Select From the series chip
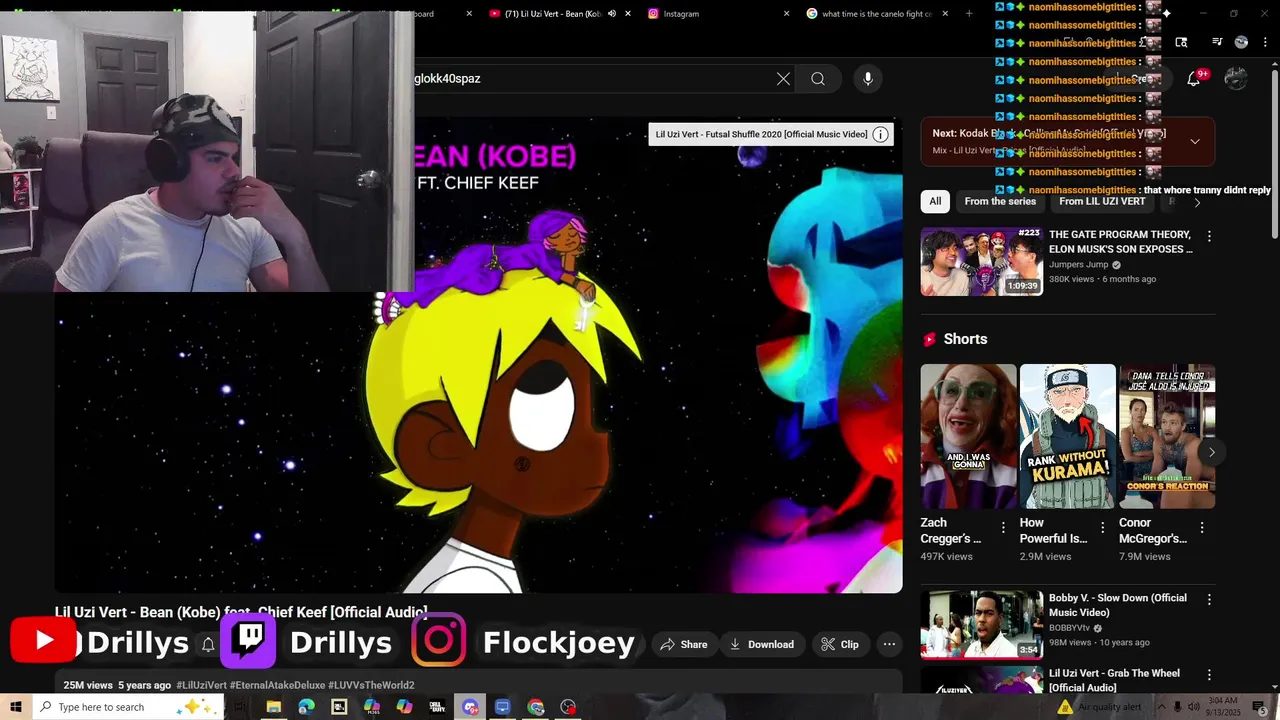This screenshot has width=1280, height=720. point(1000,202)
